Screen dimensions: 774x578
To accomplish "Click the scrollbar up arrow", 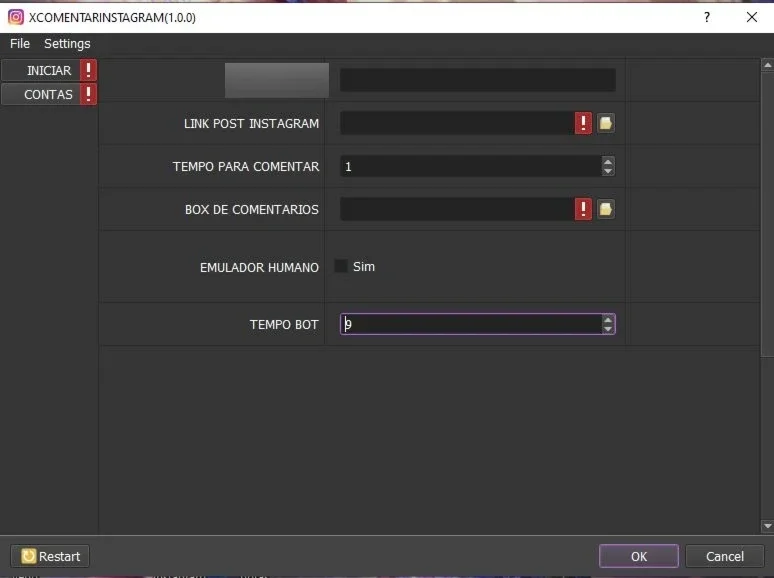I will click(767, 65).
